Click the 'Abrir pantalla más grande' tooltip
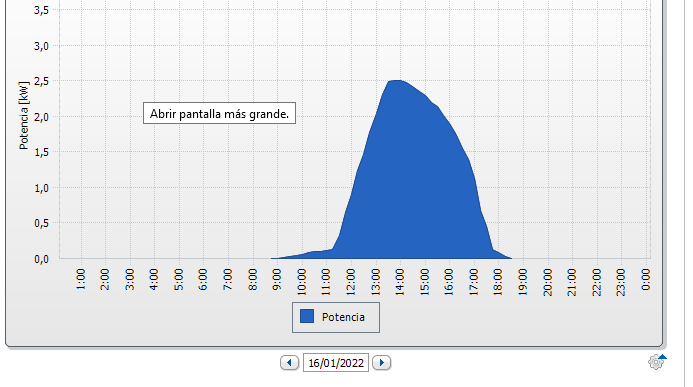 (219, 114)
